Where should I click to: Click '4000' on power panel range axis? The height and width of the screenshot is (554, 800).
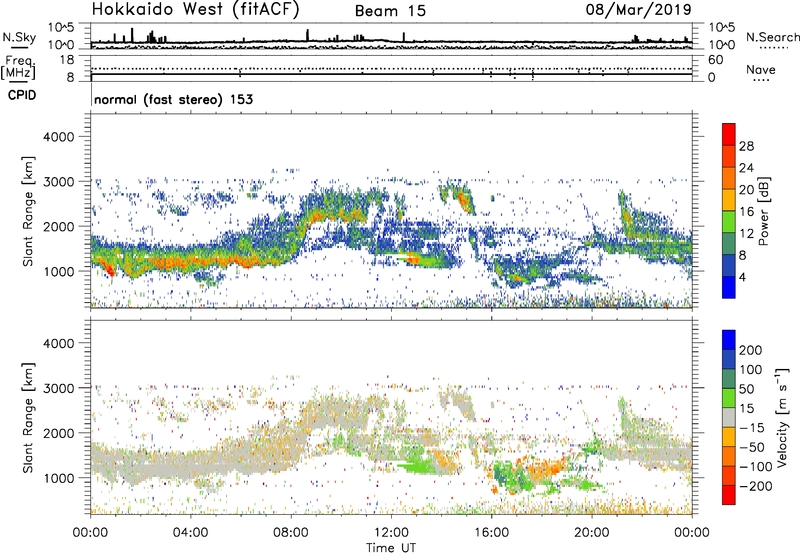[x=58, y=137]
